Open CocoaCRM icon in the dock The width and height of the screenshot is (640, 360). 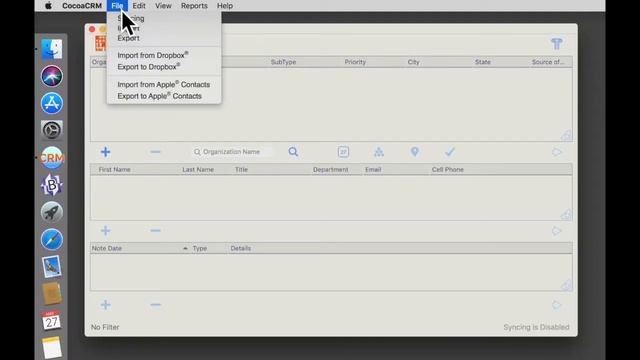(x=51, y=158)
